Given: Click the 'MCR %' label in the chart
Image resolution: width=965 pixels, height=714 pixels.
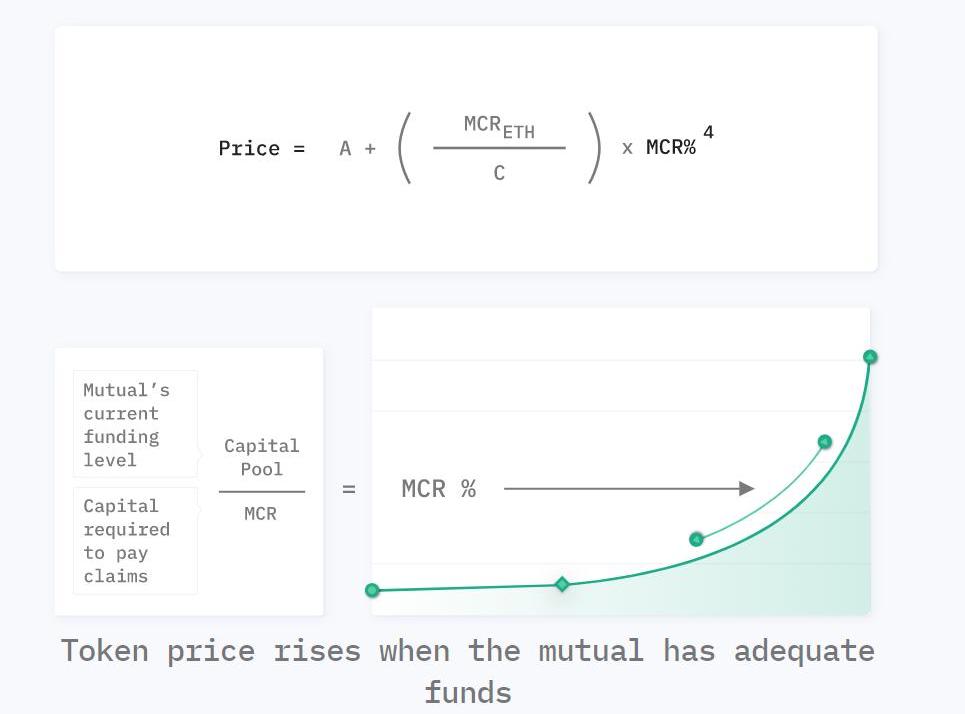Looking at the screenshot, I should click(x=439, y=489).
